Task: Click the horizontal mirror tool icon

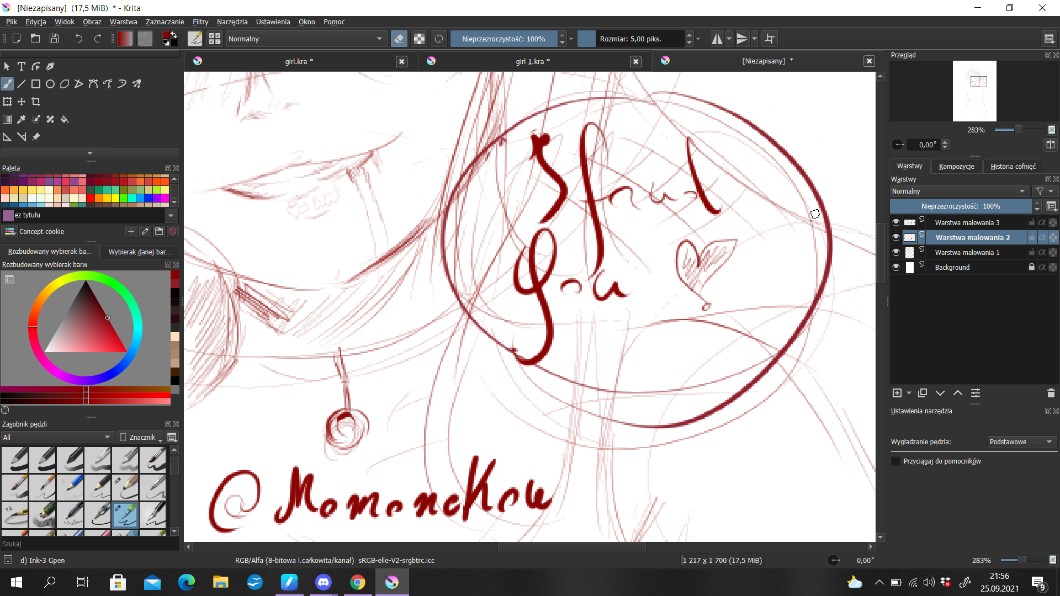Action: (717, 38)
